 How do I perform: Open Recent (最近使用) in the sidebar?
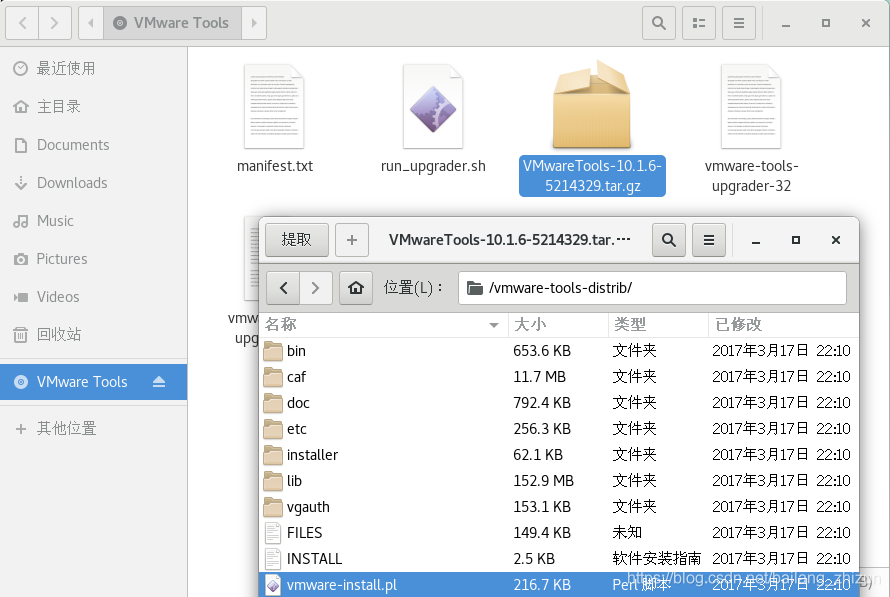pyautogui.click(x=94, y=69)
